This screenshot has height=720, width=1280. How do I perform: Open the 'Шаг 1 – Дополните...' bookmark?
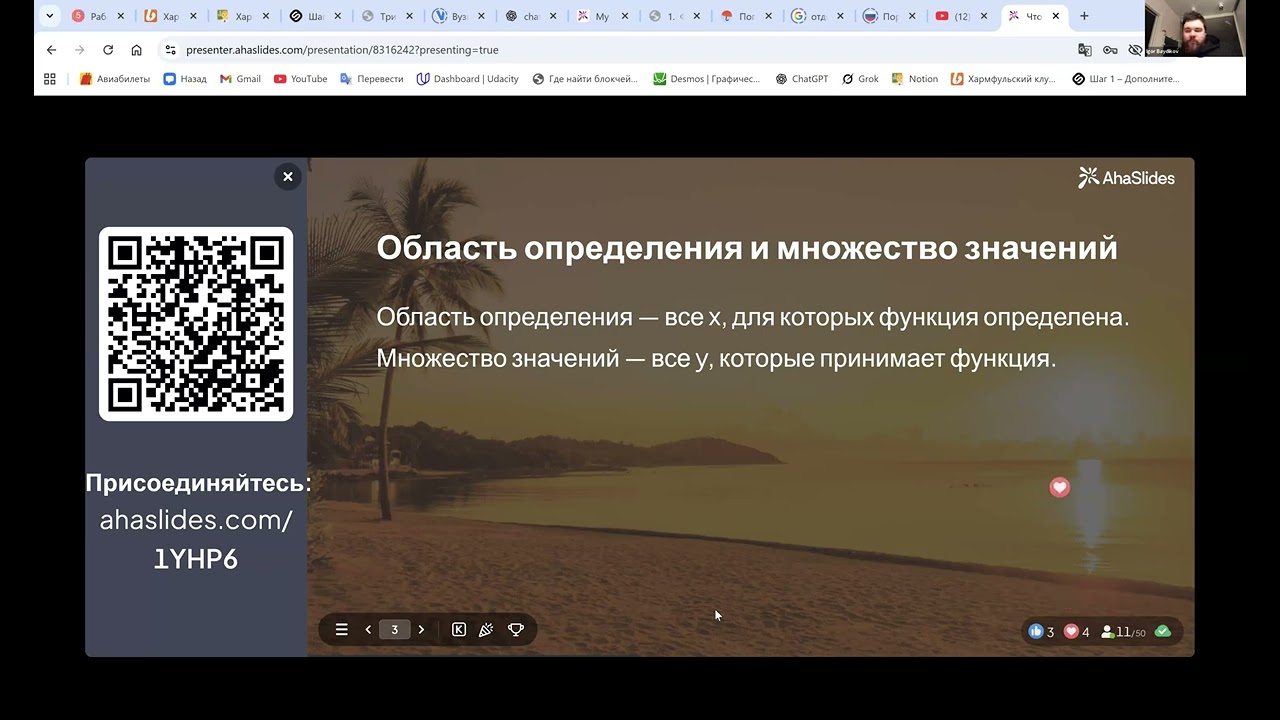tap(1126, 79)
